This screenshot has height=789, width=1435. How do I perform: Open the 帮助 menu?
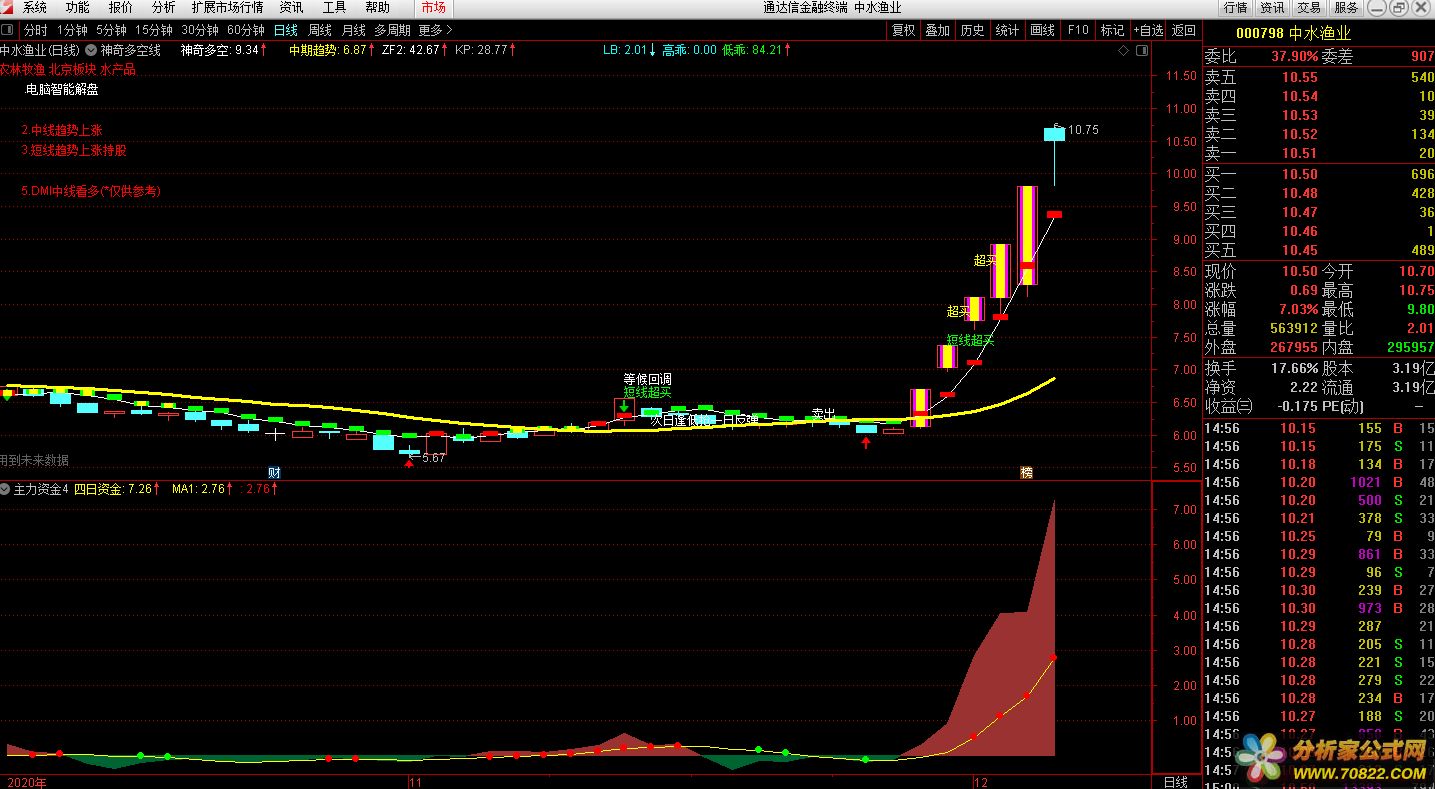(377, 7)
